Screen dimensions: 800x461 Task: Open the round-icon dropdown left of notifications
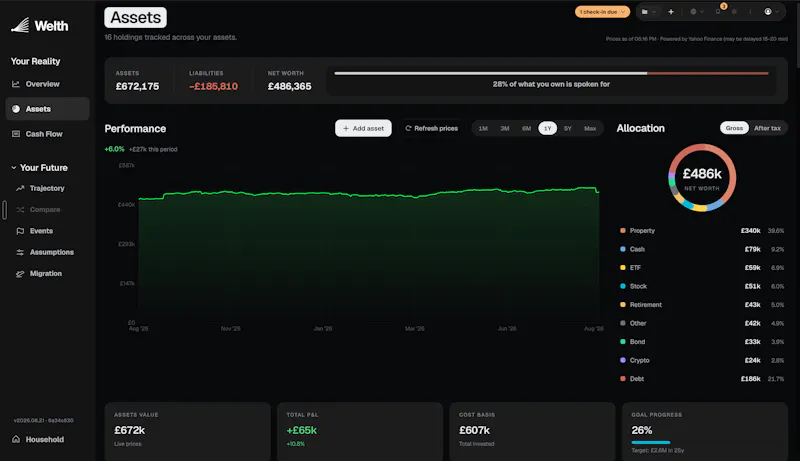tap(696, 12)
